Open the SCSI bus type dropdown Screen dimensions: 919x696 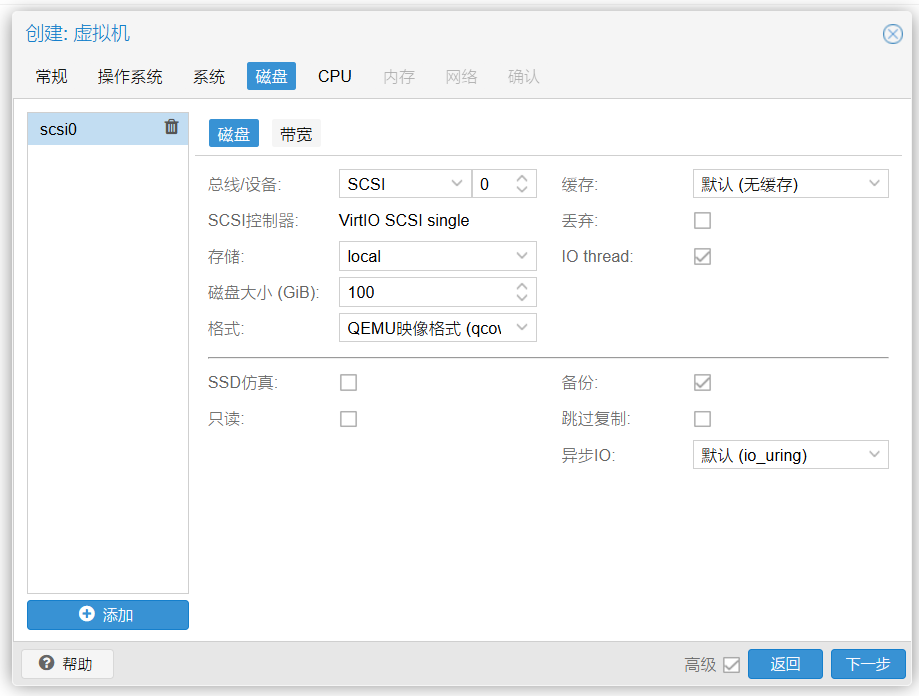[x=457, y=183]
